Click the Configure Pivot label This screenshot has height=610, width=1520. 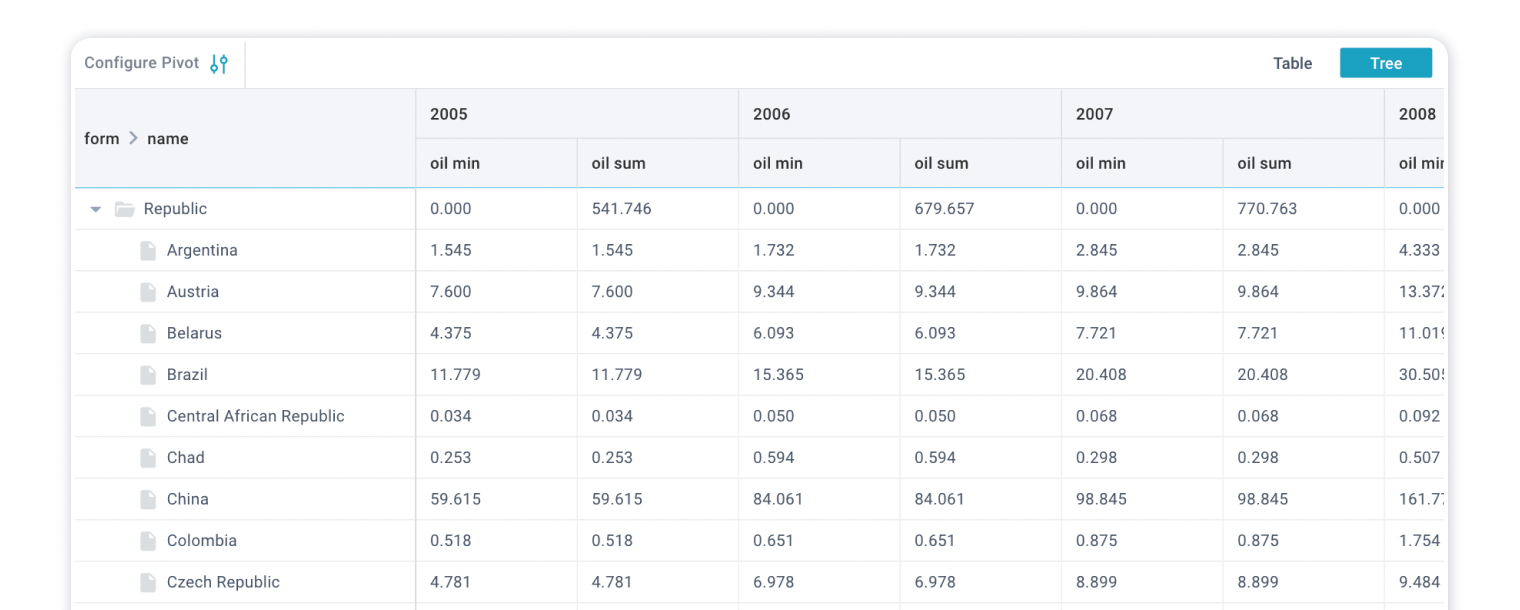[142, 63]
